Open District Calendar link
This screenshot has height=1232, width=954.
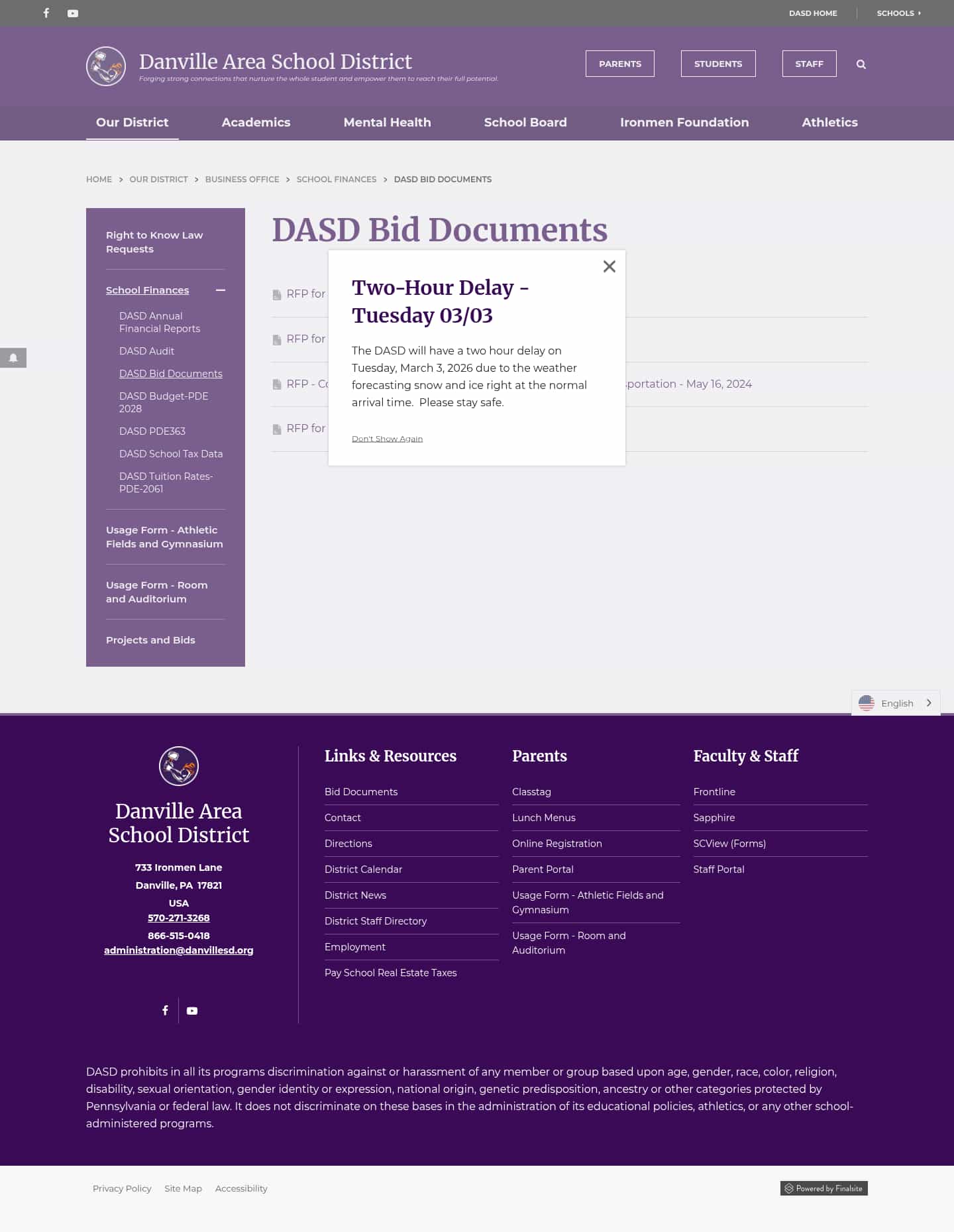tap(363, 869)
